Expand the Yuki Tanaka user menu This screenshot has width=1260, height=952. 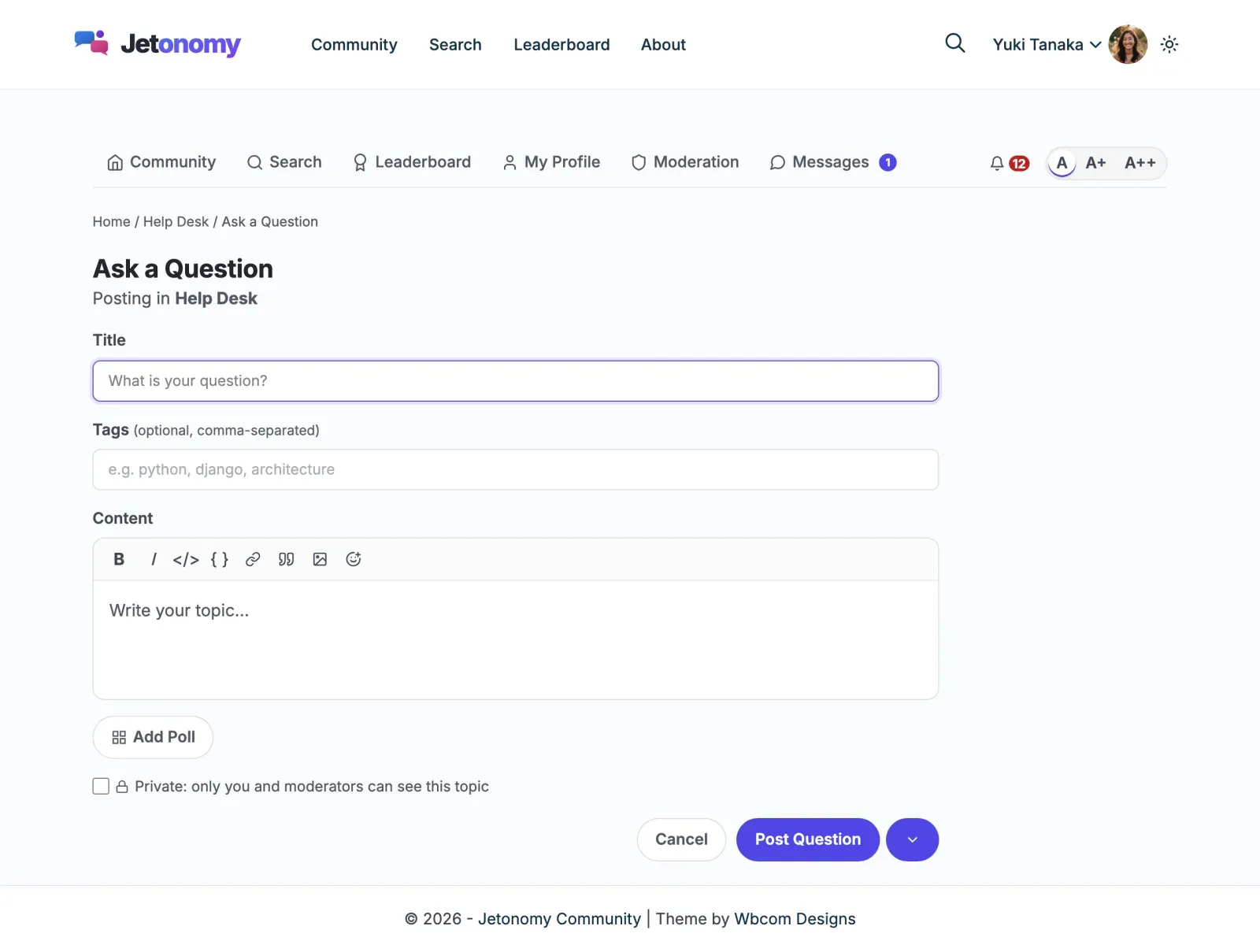coord(1047,44)
